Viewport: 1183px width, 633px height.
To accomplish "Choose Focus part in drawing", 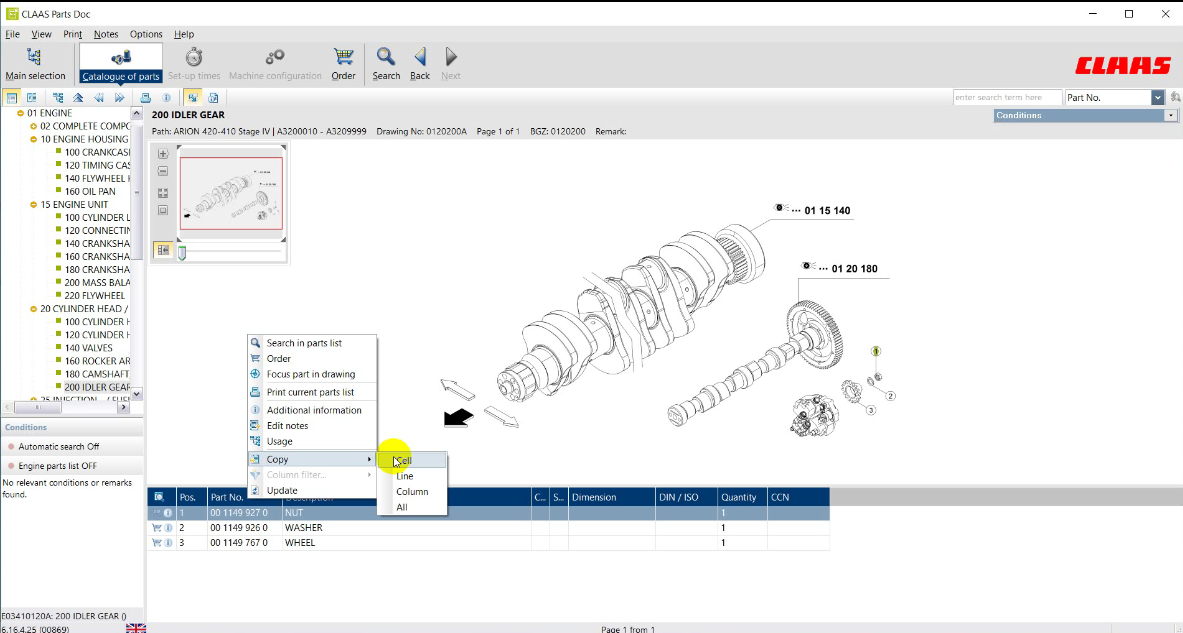I will (312, 374).
